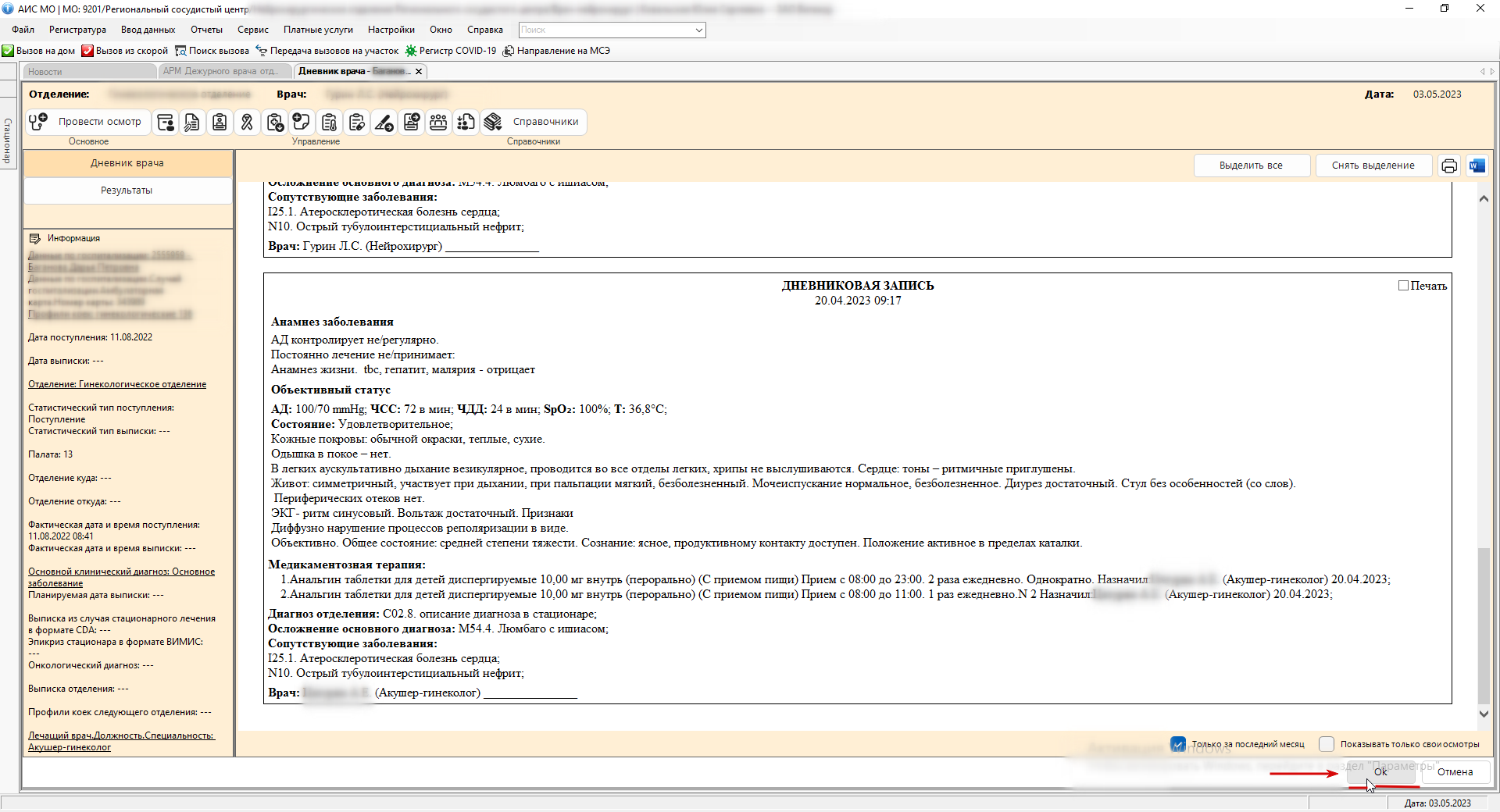This screenshot has width=1500, height=812.
Task: Open the clipboard with thermometer icon
Action: [x=329, y=122]
